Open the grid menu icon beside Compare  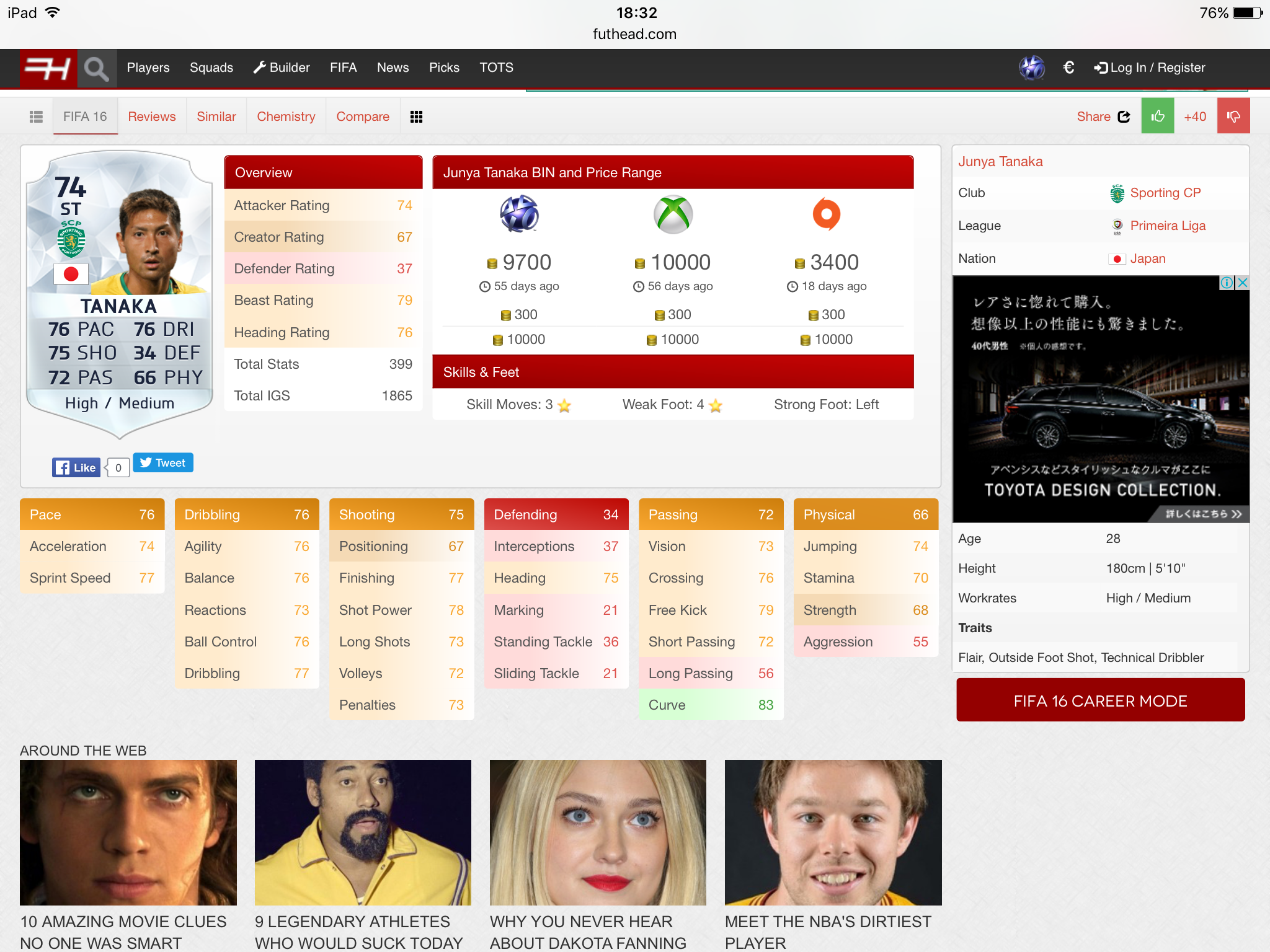point(417,117)
